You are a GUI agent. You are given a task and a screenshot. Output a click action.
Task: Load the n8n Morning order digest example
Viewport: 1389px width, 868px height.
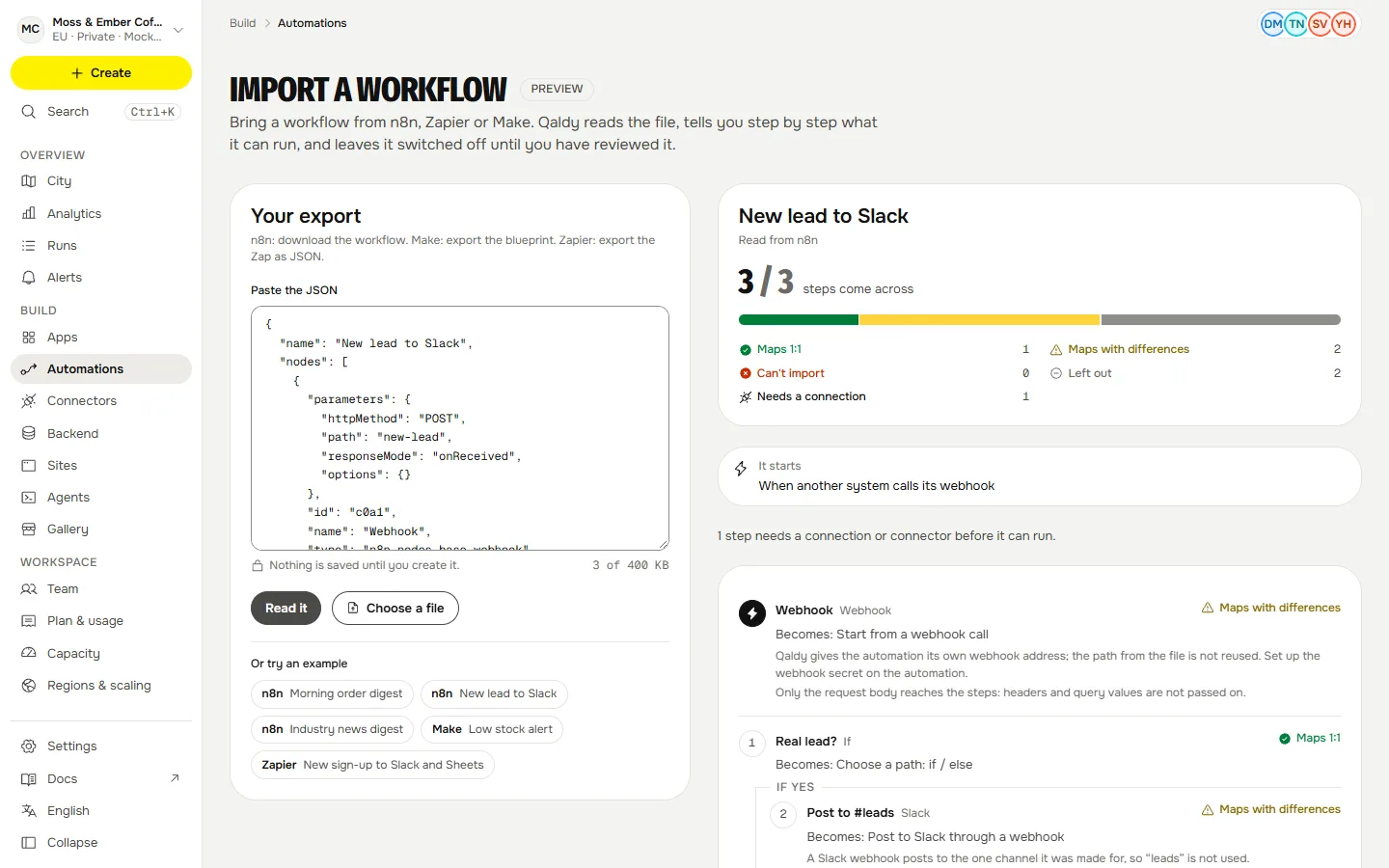pyautogui.click(x=332, y=693)
